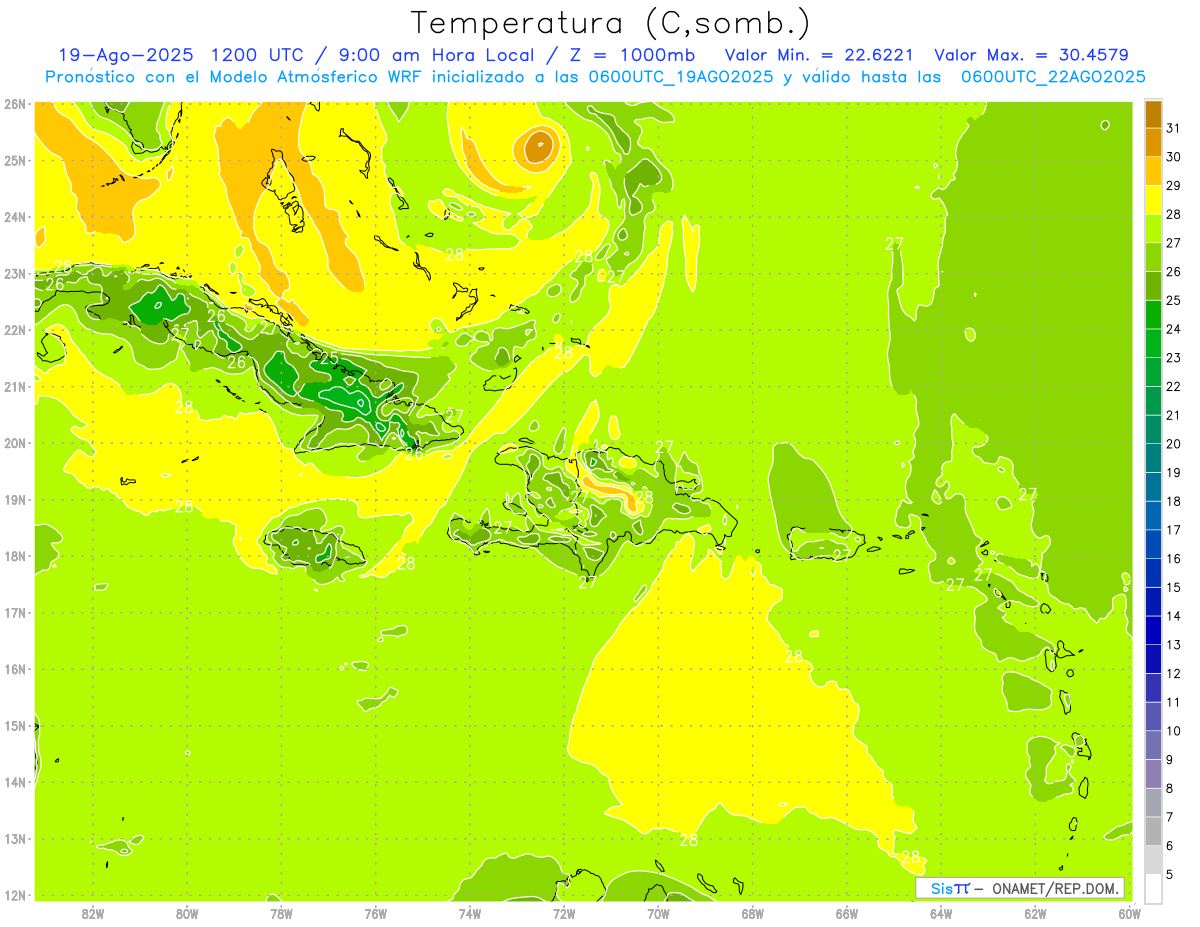Select the '19-Ago-2025' date text
This screenshot has height=927, width=1200.
tap(126, 55)
